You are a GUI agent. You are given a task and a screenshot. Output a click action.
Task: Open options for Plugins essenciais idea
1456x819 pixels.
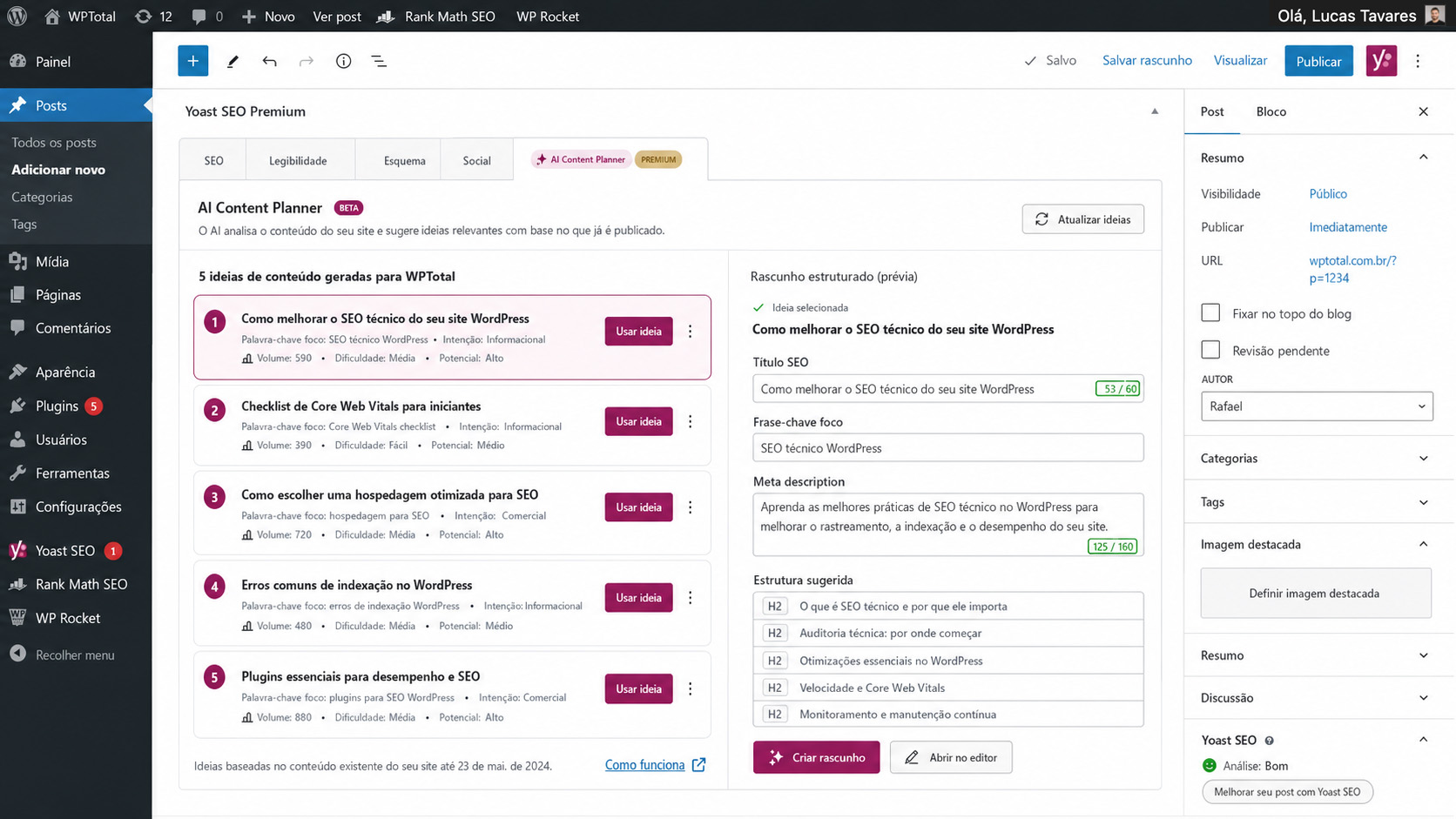pos(691,688)
